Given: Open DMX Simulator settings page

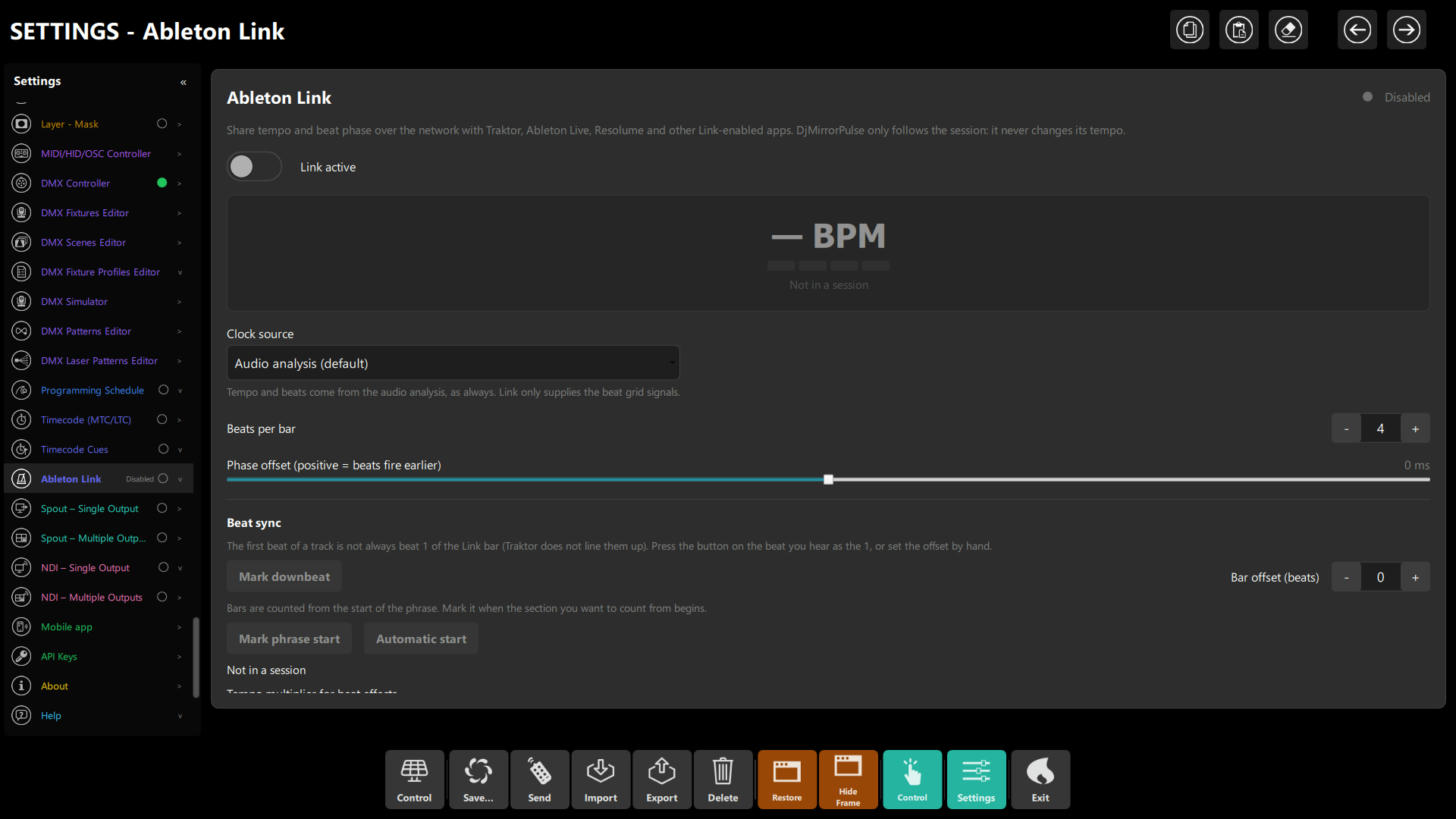Looking at the screenshot, I should pyautogui.click(x=98, y=302).
